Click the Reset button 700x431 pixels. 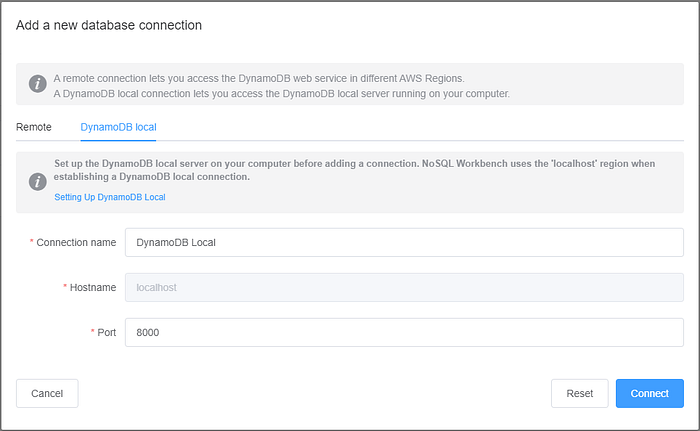pyautogui.click(x=580, y=393)
